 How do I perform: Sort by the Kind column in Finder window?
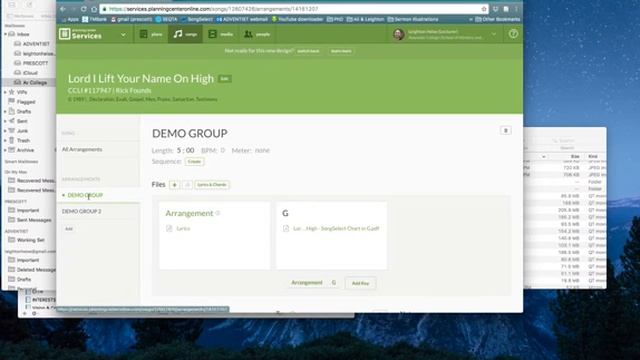[593, 156]
